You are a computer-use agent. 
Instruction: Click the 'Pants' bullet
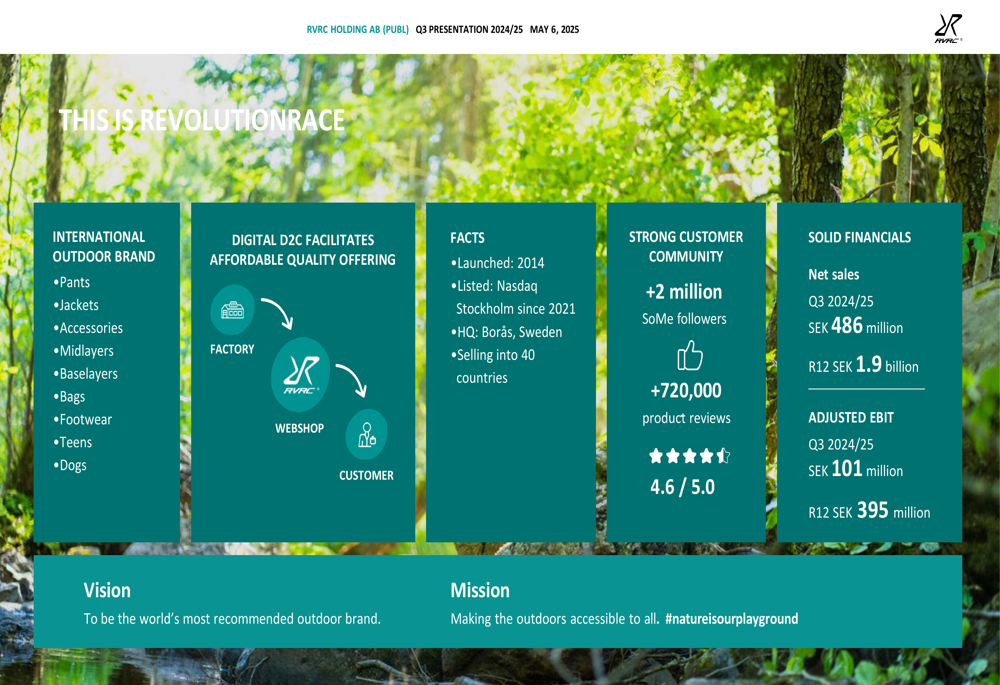point(71,283)
